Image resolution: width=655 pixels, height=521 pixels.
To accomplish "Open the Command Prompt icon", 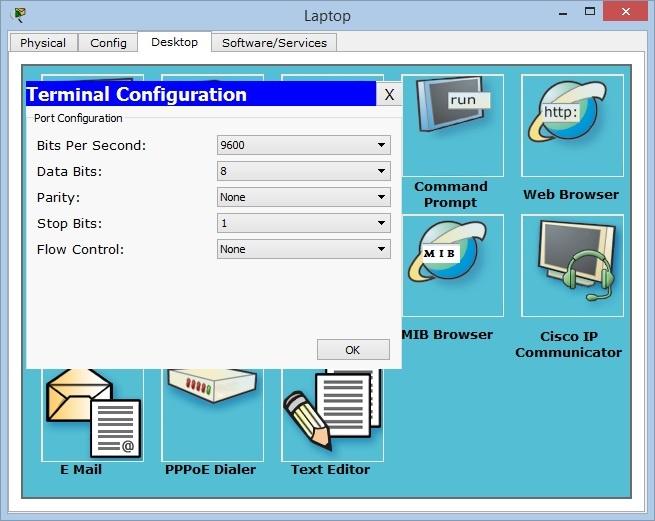I will 452,125.
